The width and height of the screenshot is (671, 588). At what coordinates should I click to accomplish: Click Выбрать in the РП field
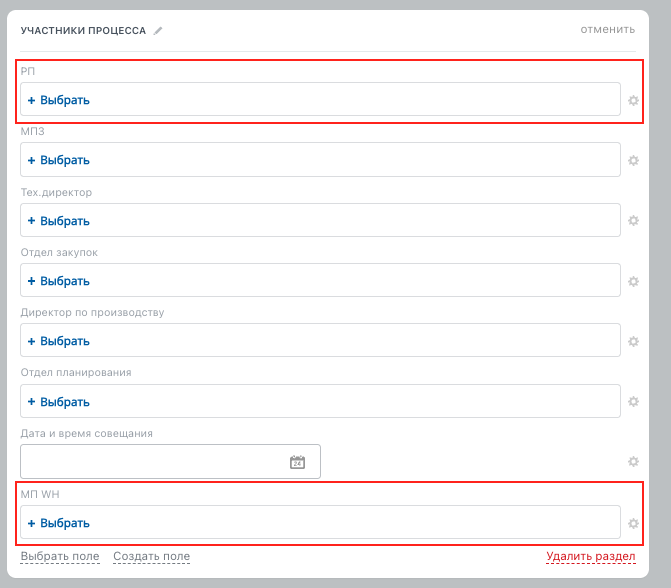pyautogui.click(x=59, y=100)
